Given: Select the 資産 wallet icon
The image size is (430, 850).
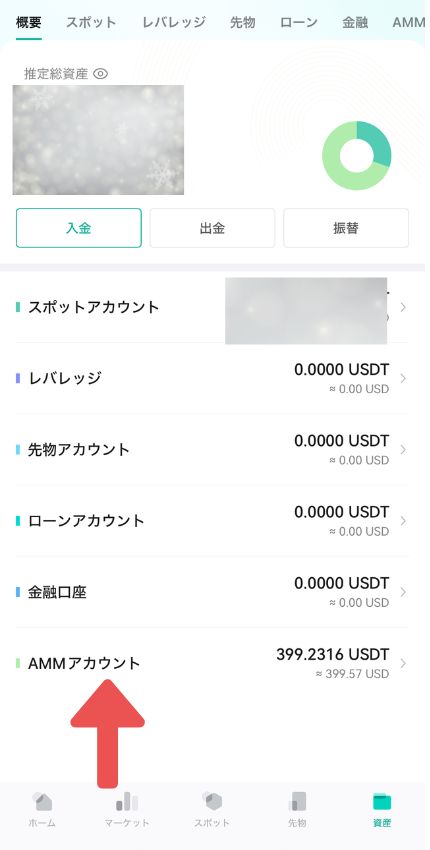Looking at the screenshot, I should pyautogui.click(x=382, y=802).
